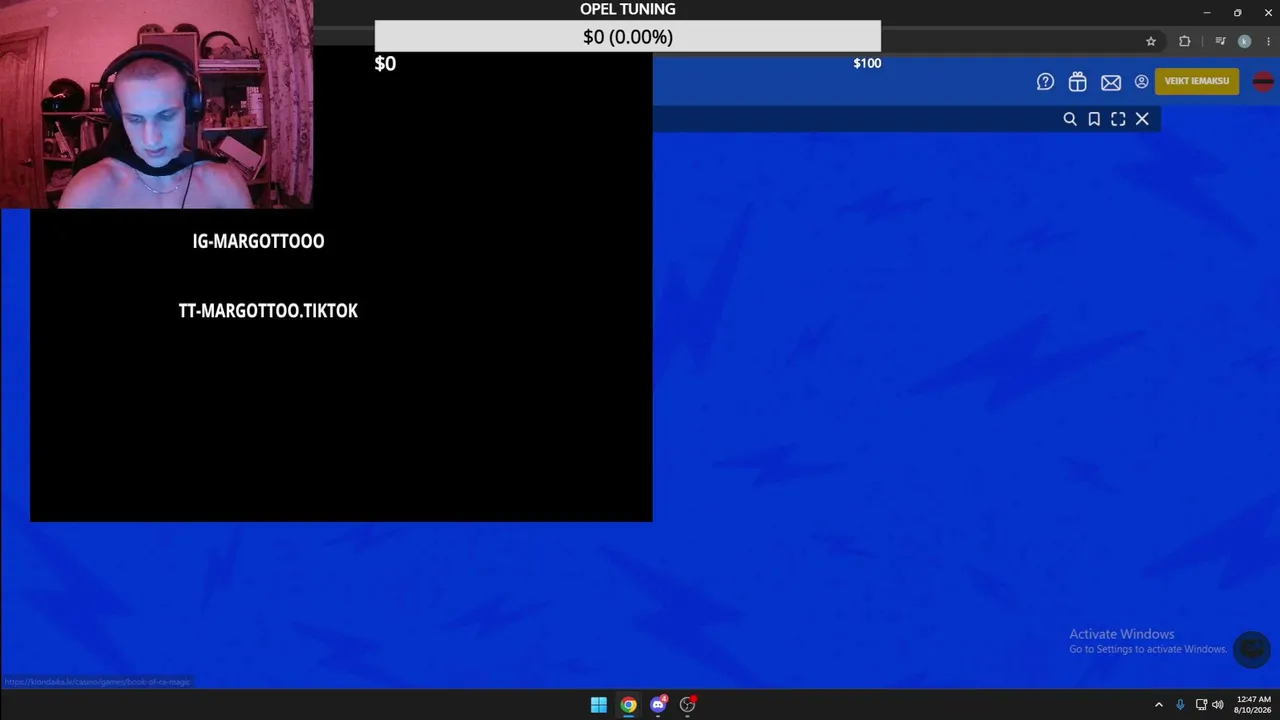The width and height of the screenshot is (1280, 720).
Task: Open the volume speaker icon in the tray
Action: point(1218,705)
